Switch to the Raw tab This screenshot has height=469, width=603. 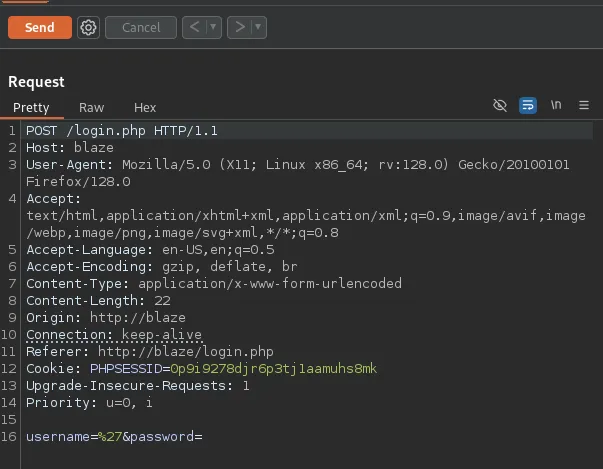point(91,107)
